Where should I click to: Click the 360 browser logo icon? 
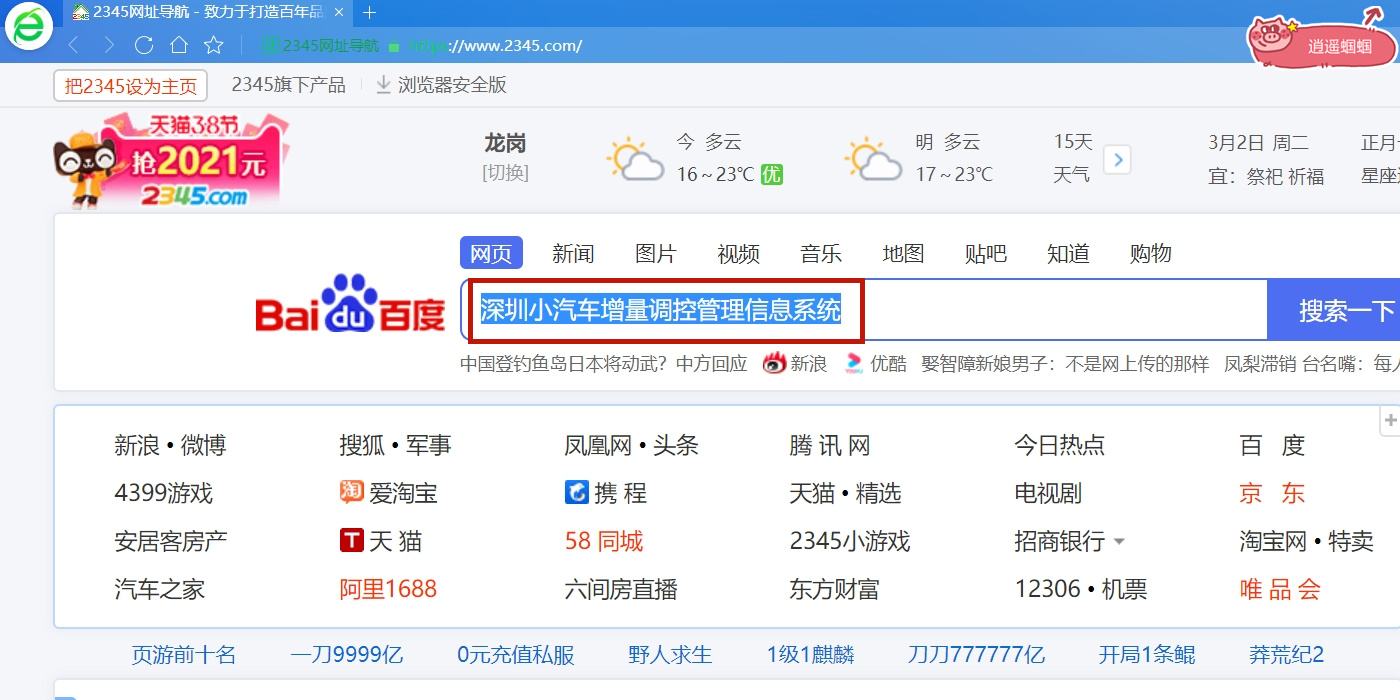coord(28,26)
